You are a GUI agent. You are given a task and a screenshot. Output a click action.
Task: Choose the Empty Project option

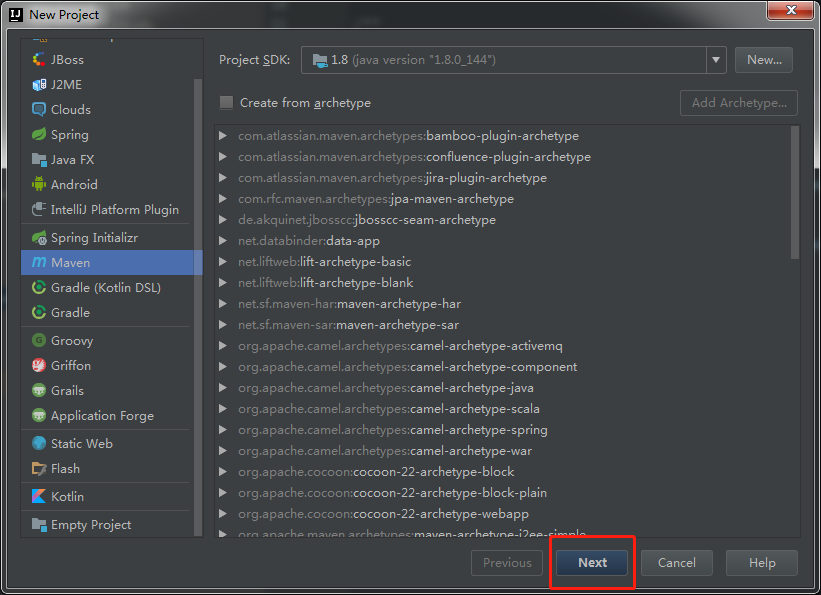[107, 525]
